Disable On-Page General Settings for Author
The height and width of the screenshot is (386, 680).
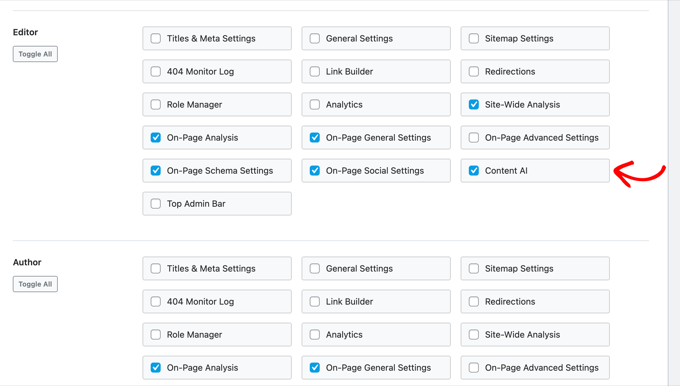click(315, 367)
